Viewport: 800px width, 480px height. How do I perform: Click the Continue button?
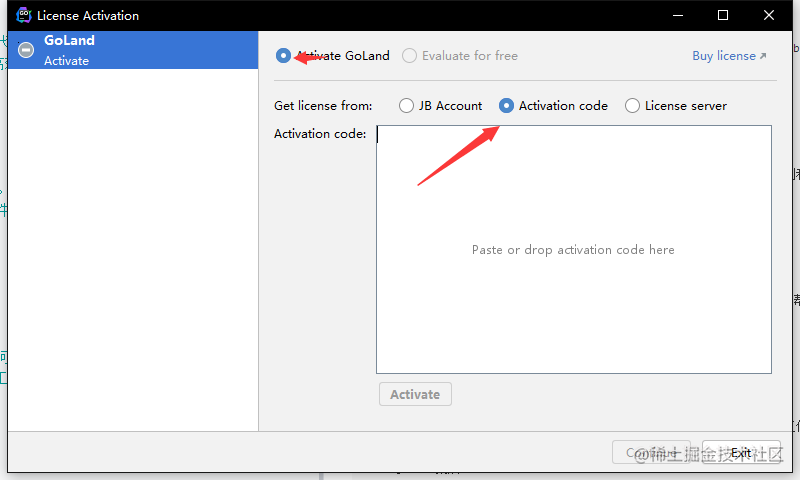tap(651, 452)
